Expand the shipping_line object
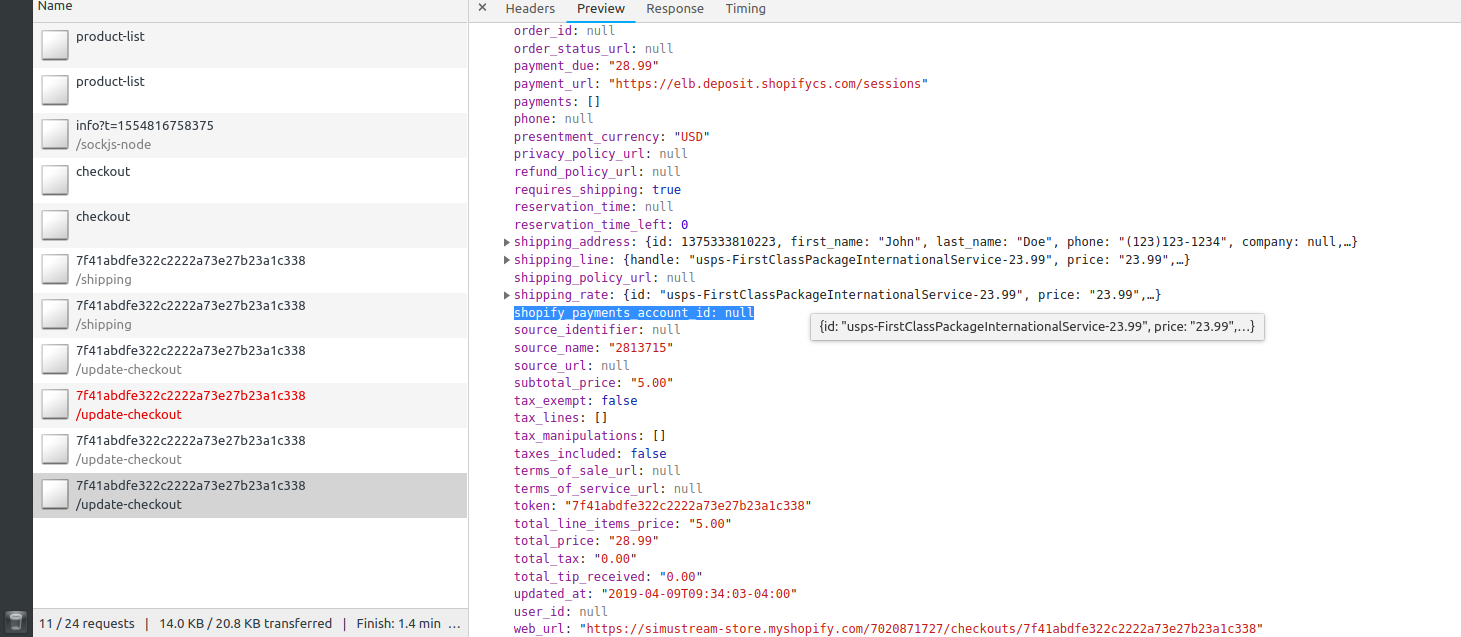 point(507,260)
